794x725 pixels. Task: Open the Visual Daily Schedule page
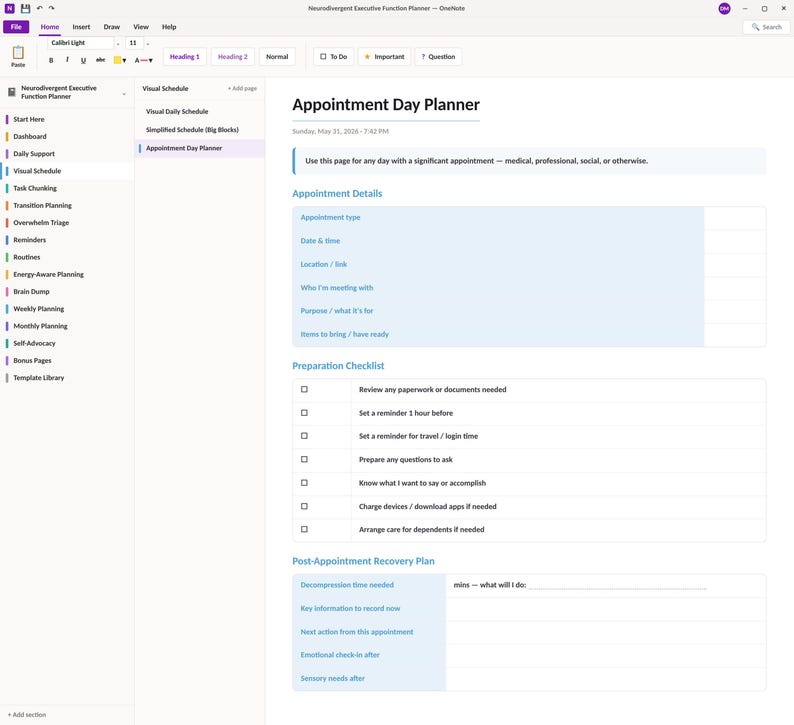(x=200, y=111)
